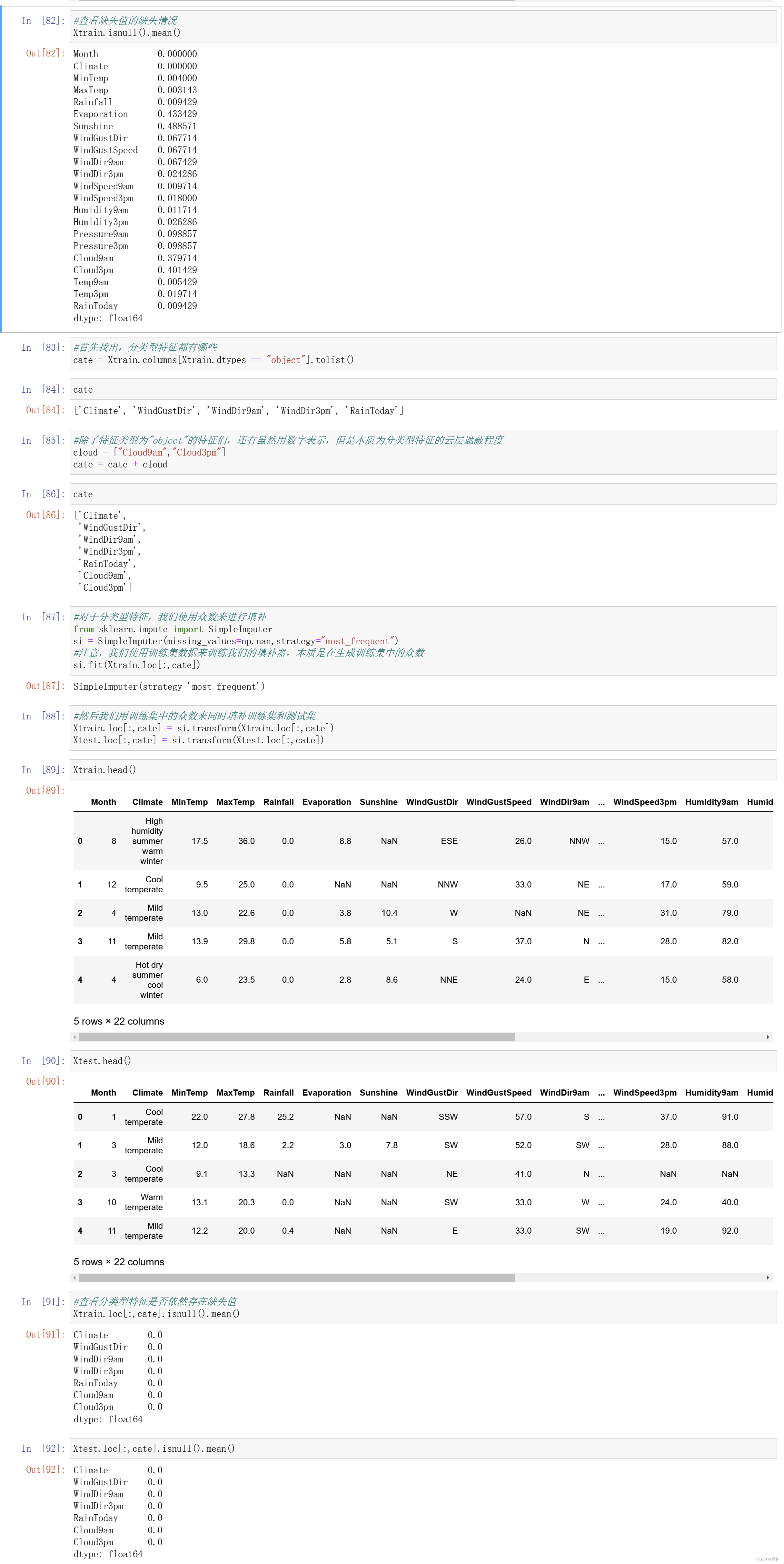Click code cell In [90] Xtest.head()
Image resolution: width=784 pixels, height=1564 pixels.
(423, 1061)
